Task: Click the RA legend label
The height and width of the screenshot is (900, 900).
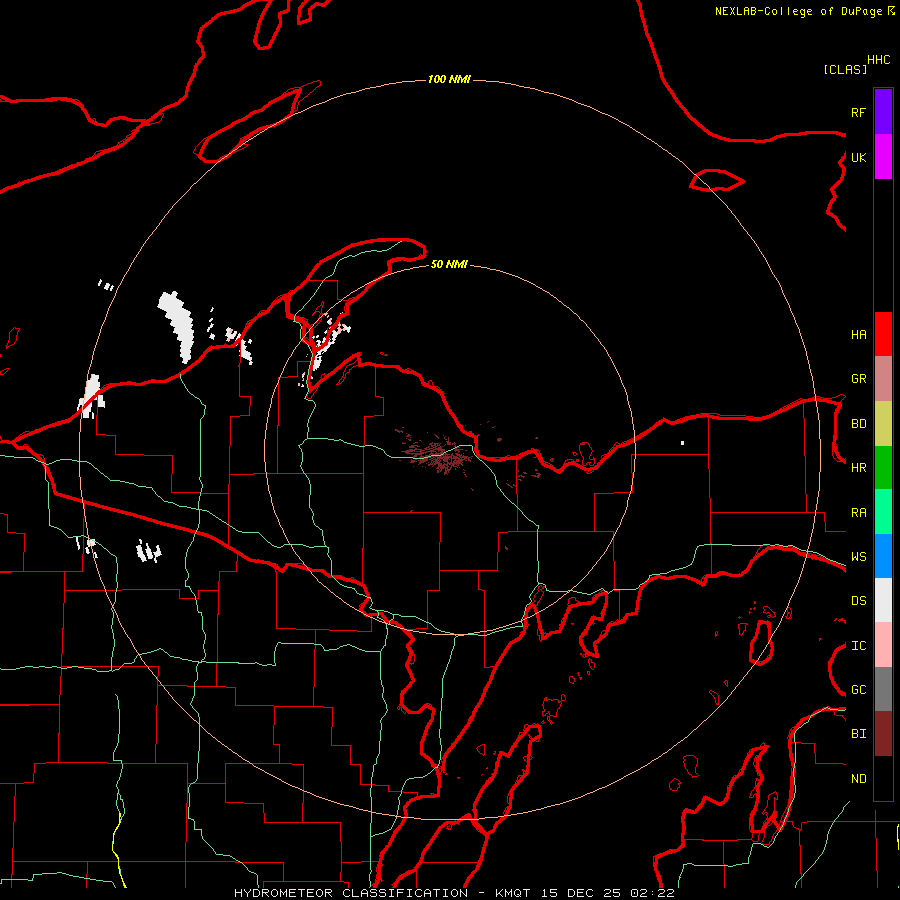Action: click(859, 513)
